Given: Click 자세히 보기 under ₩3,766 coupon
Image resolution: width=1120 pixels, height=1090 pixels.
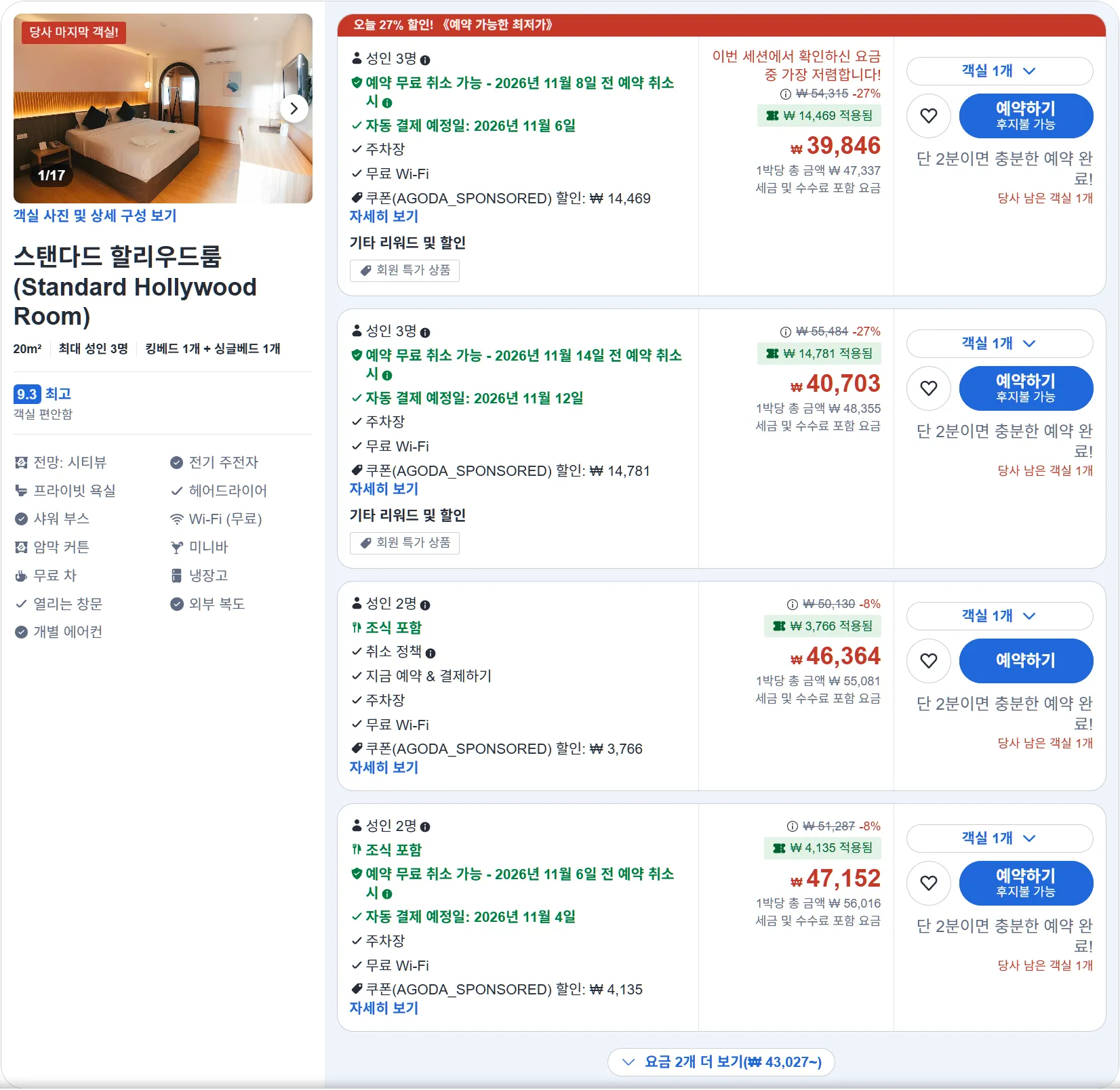Looking at the screenshot, I should click(x=384, y=768).
